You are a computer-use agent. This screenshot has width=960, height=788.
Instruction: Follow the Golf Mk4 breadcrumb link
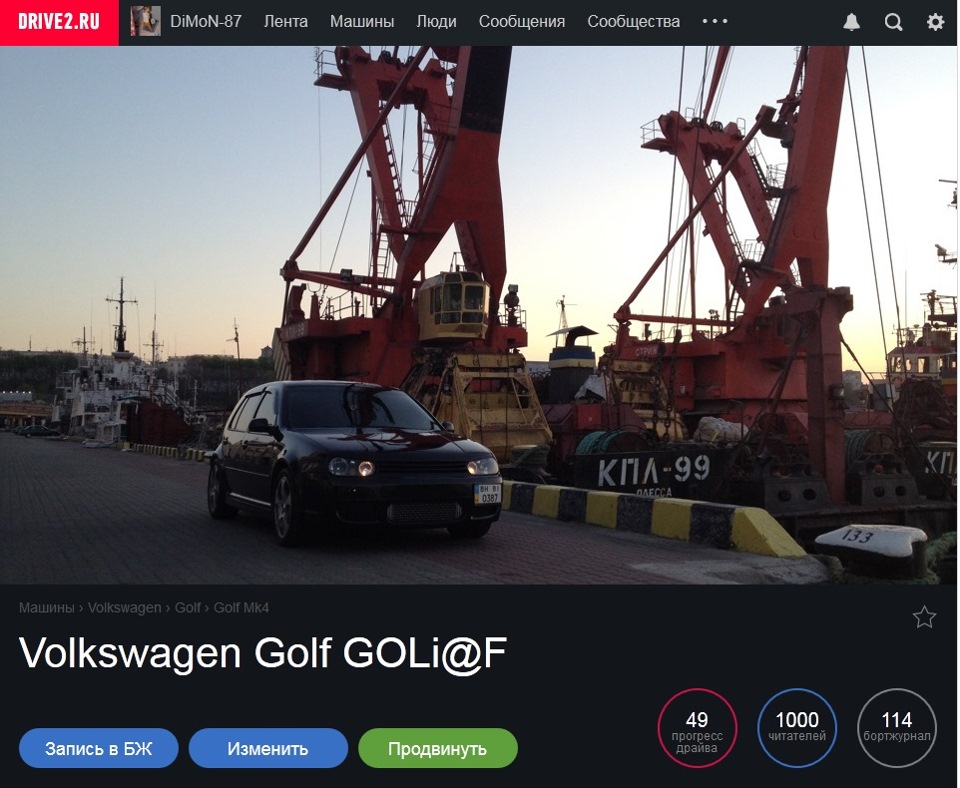tap(241, 608)
